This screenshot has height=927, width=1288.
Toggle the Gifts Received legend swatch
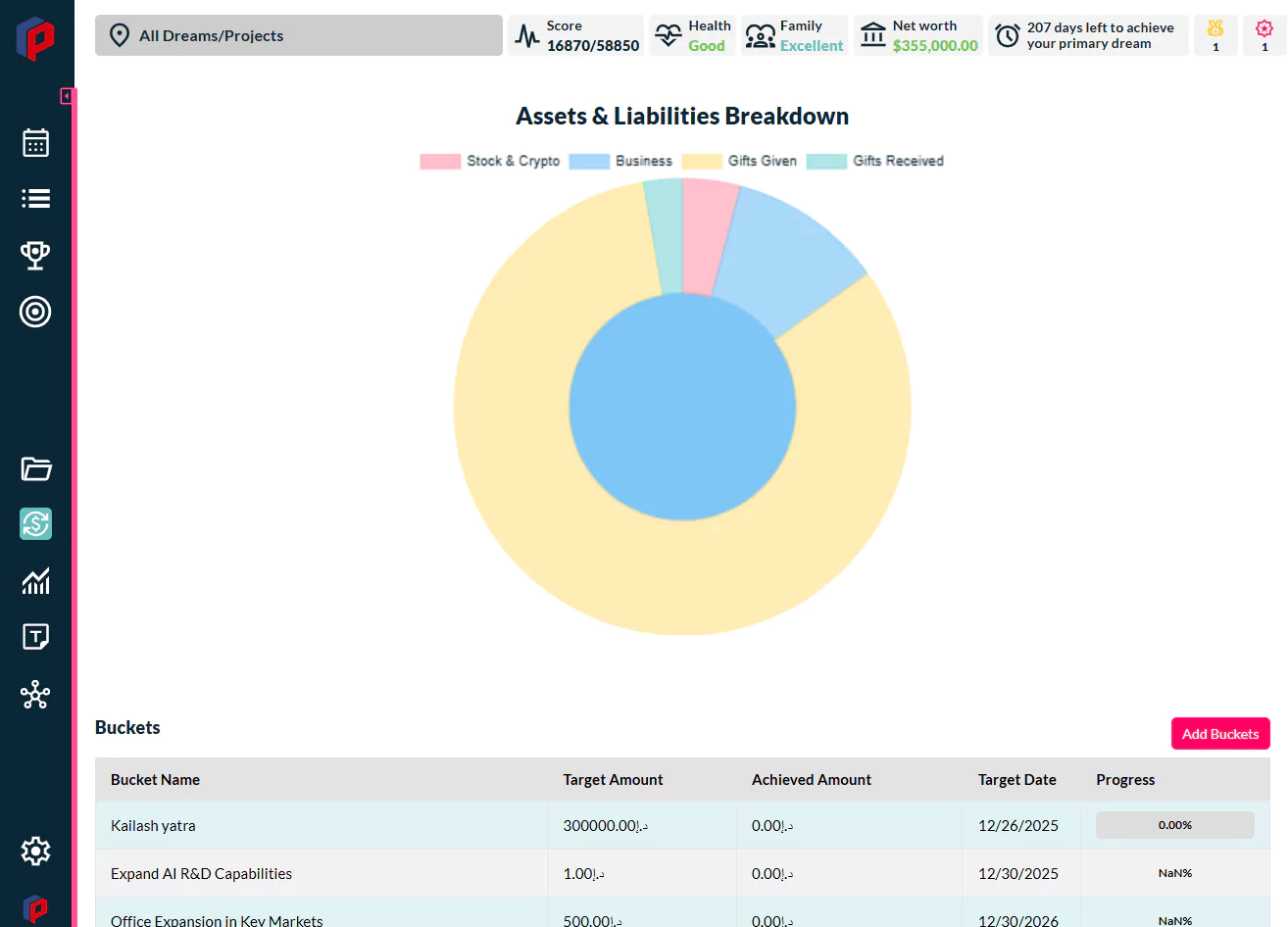click(826, 161)
